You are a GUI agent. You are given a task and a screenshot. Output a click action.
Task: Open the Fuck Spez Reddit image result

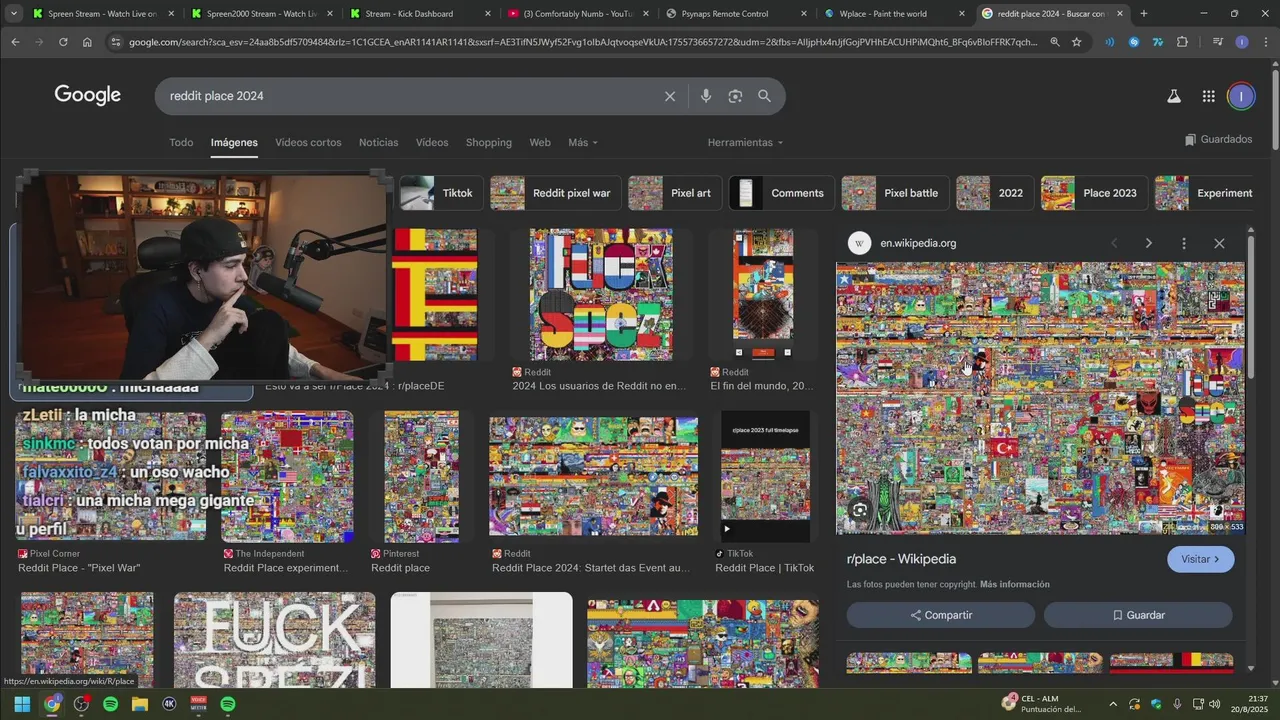[x=600, y=294]
